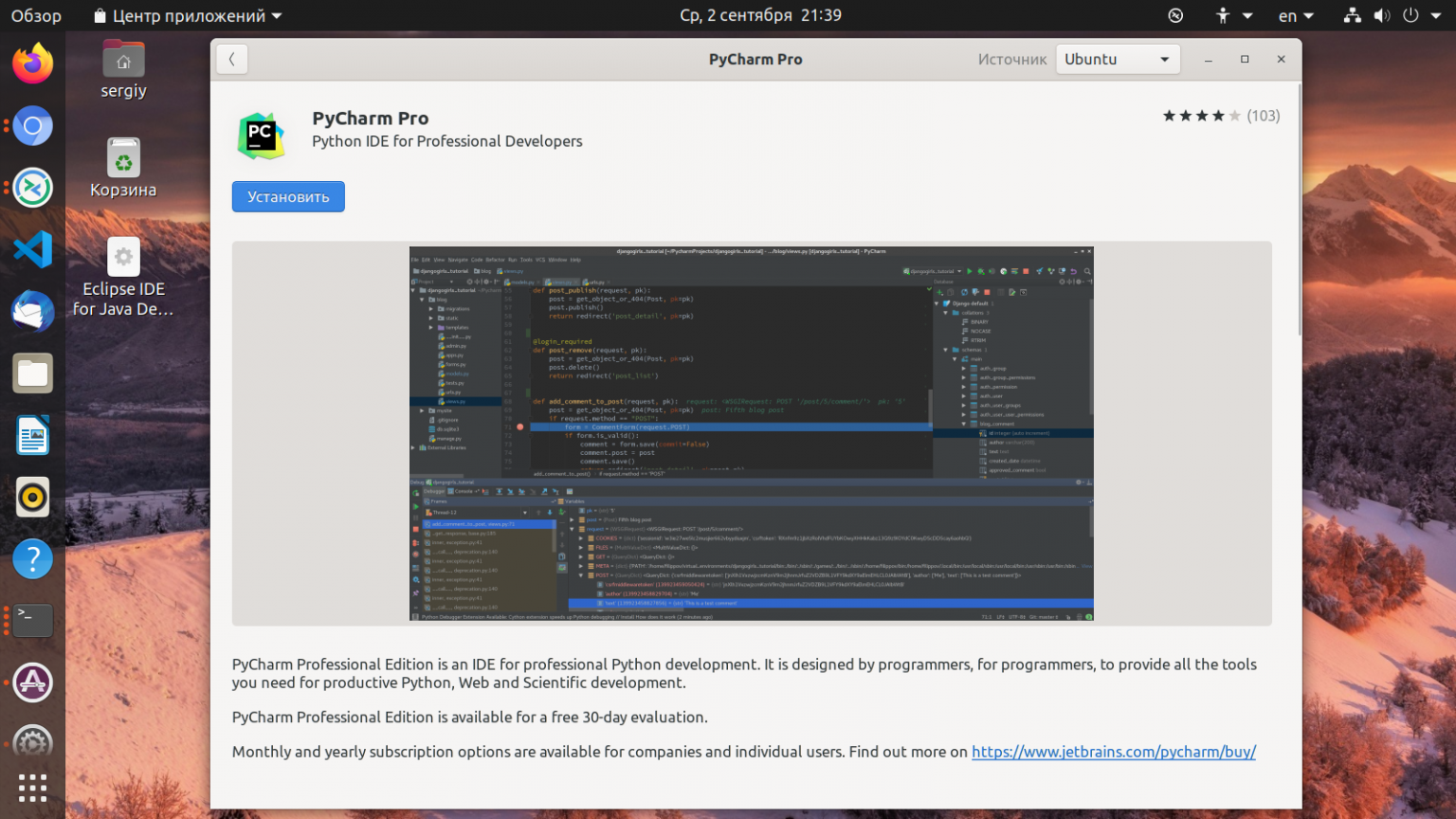Open the jetbrains.com/pycharm/buy link

pyautogui.click(x=1113, y=752)
